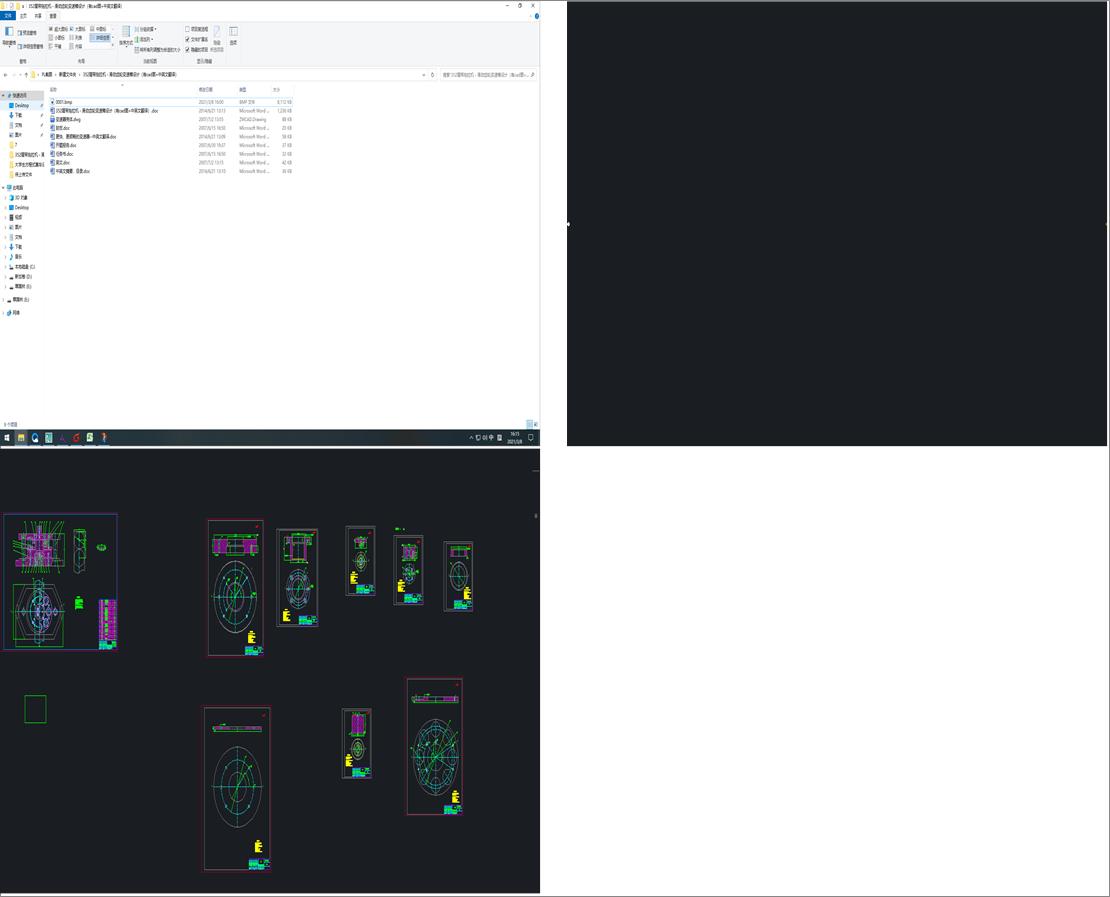1110x897 pixels.
Task: Click the address bar Refresh button
Action: [433, 74]
